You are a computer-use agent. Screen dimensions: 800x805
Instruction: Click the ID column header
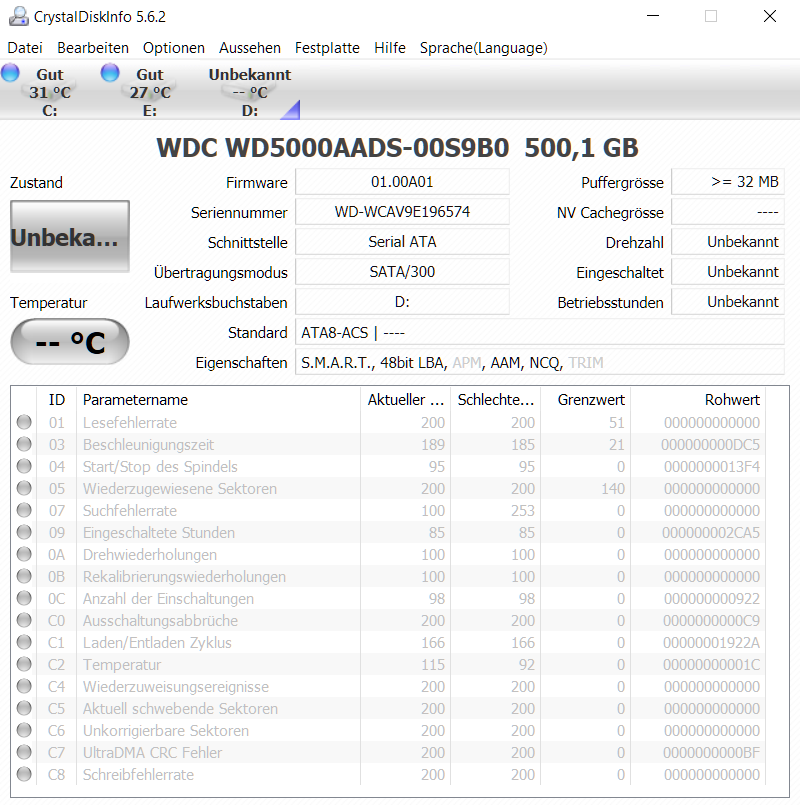(56, 399)
